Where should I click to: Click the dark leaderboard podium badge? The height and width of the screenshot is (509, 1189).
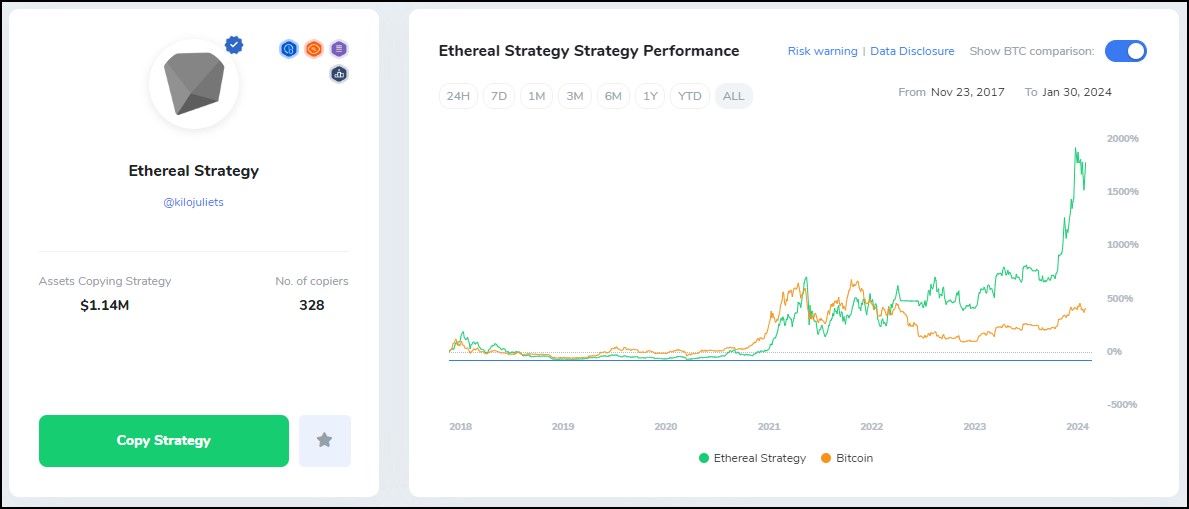pos(339,74)
